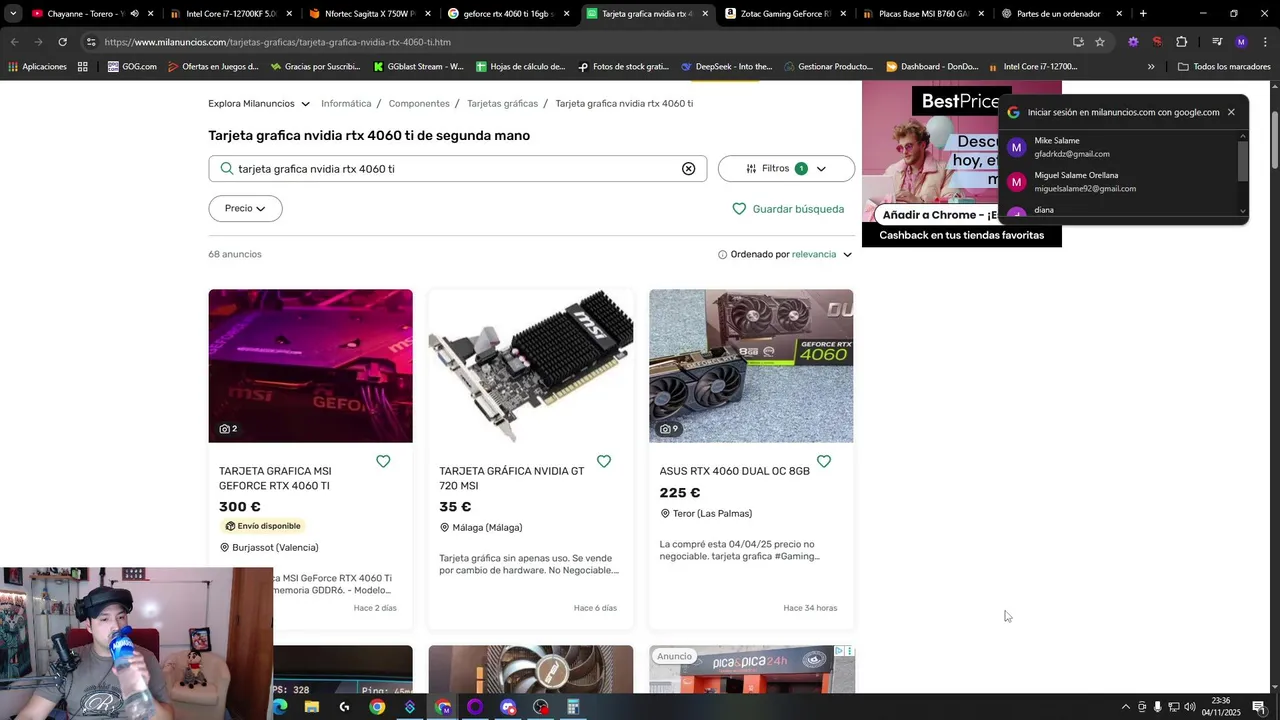Choose Mike Salame Google account
The height and width of the screenshot is (720, 1280).
coord(1120,147)
